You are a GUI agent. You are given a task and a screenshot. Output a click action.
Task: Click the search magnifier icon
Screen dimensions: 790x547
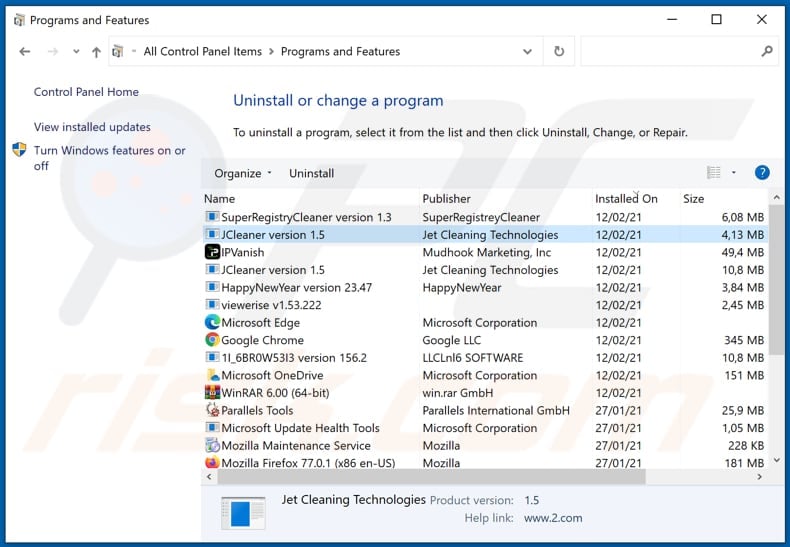(x=767, y=51)
